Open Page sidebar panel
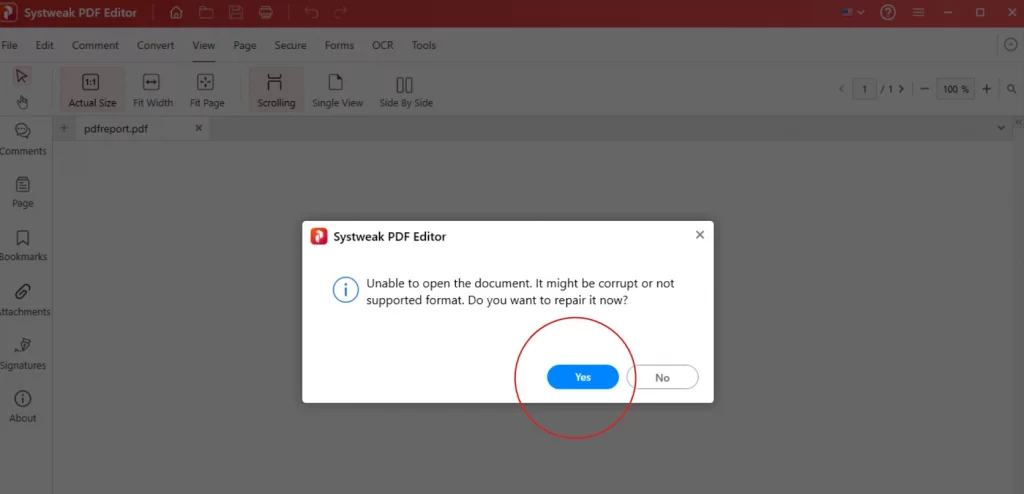The image size is (1024, 494). [x=23, y=192]
